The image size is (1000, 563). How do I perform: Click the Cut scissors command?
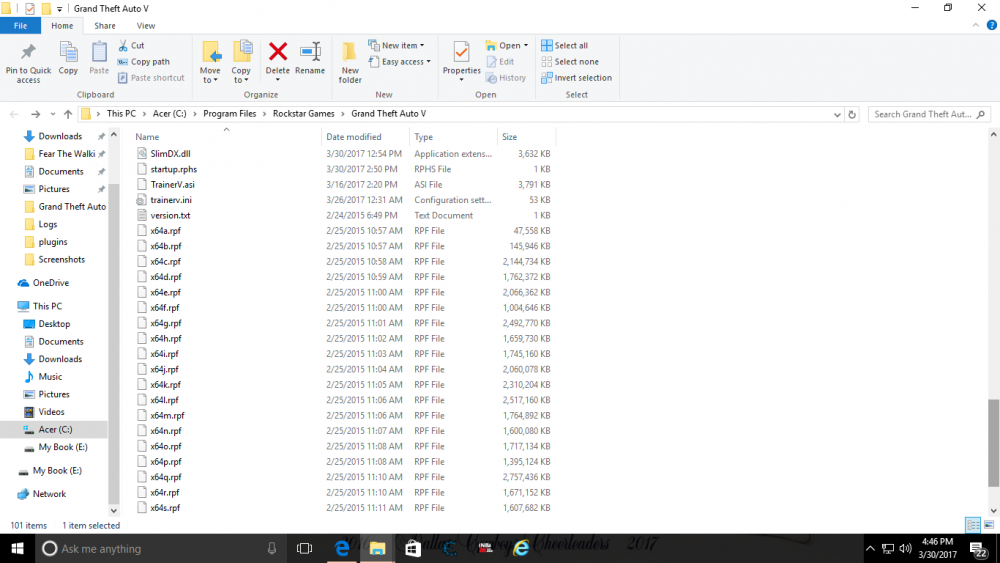[x=131, y=46]
